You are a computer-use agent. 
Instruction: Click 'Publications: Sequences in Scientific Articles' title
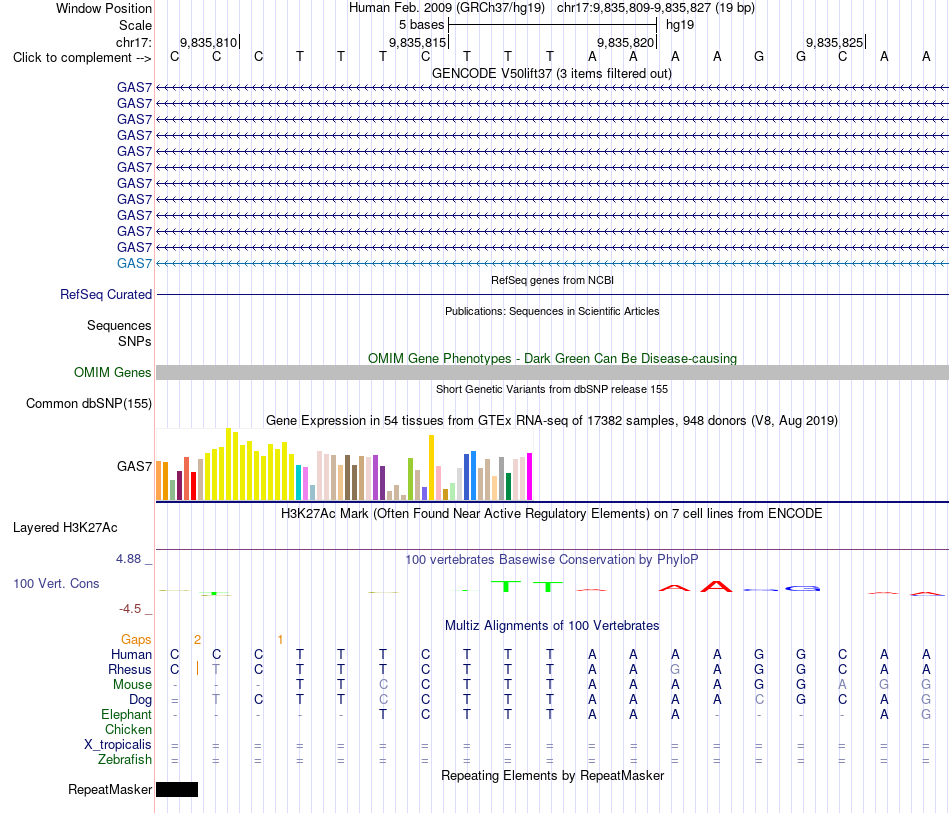click(x=552, y=311)
